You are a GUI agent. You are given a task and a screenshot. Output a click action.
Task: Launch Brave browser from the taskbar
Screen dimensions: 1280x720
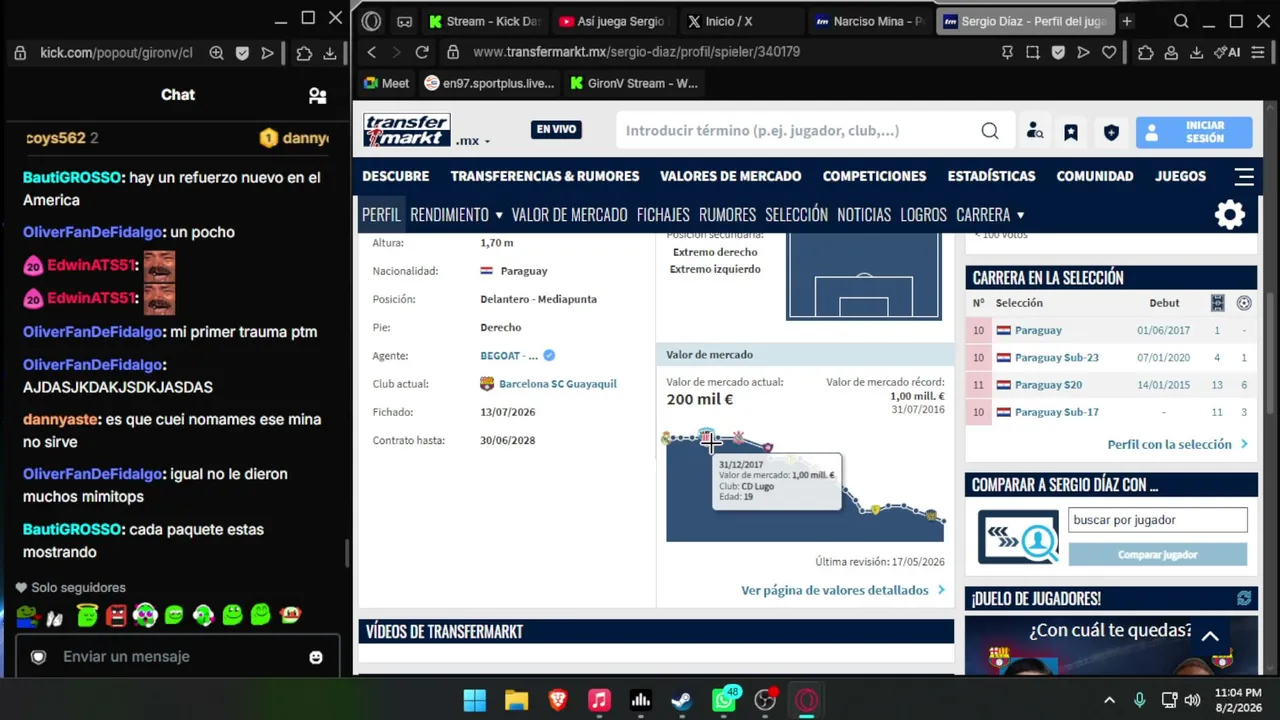pyautogui.click(x=558, y=700)
